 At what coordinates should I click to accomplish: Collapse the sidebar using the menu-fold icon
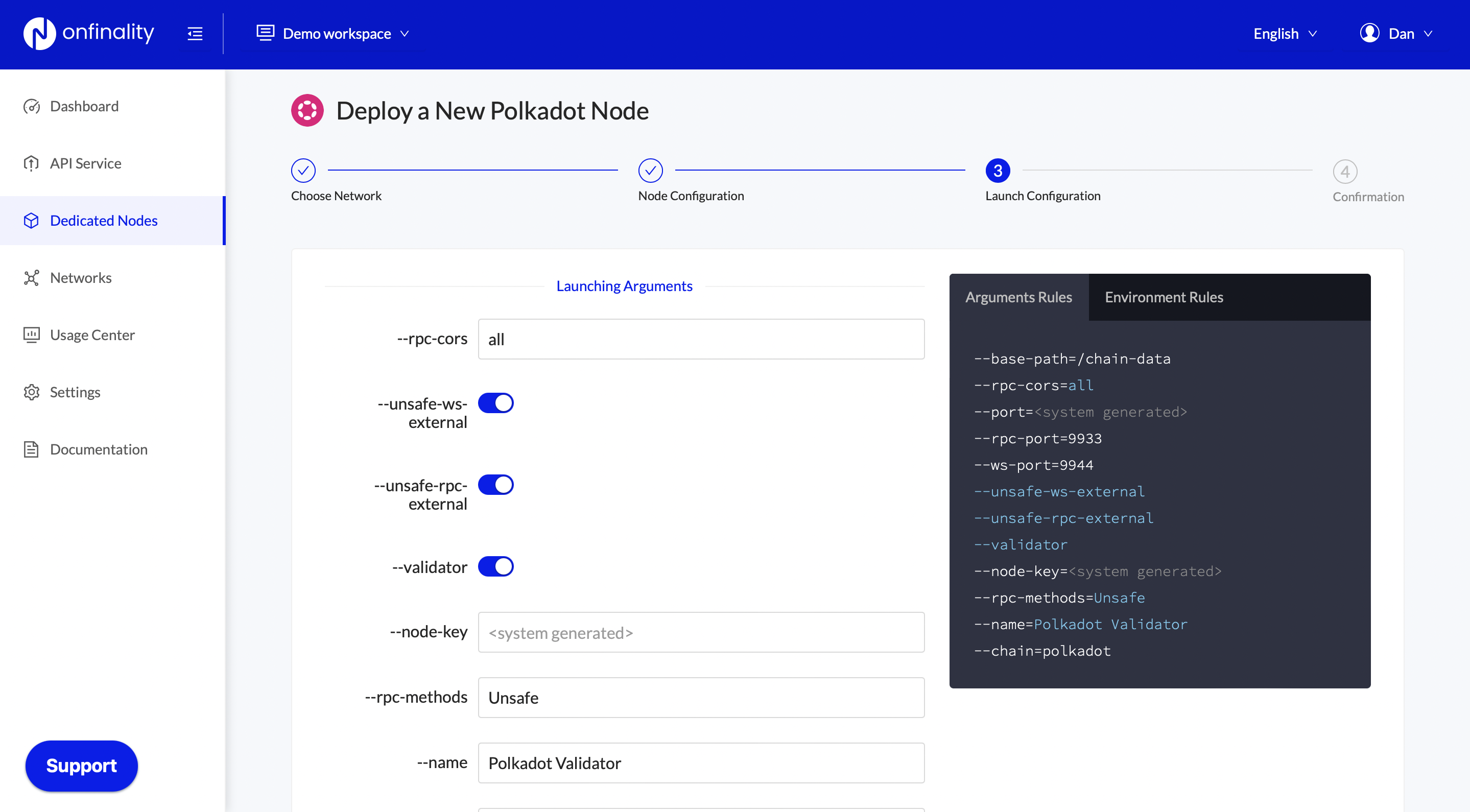(x=195, y=34)
